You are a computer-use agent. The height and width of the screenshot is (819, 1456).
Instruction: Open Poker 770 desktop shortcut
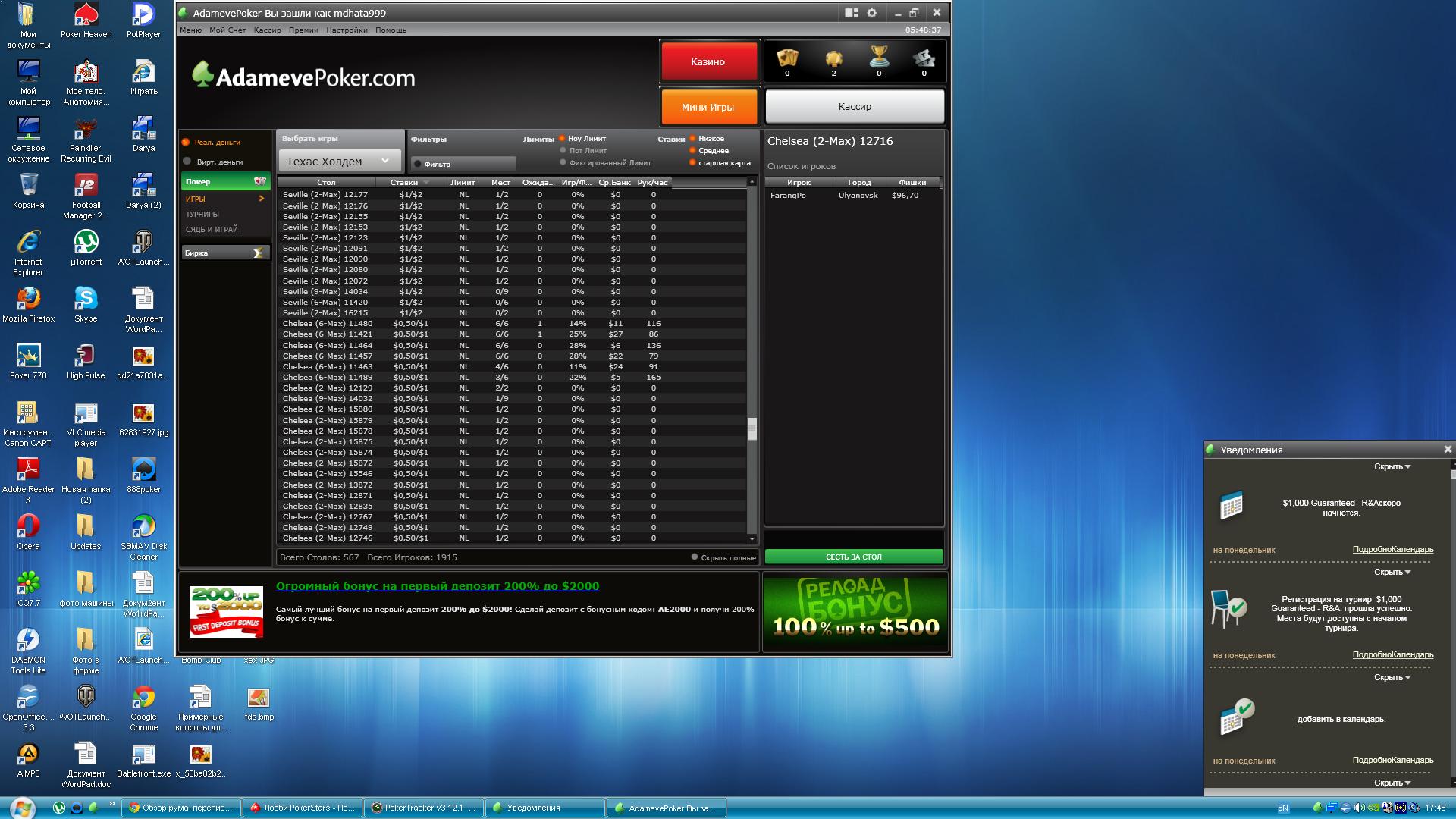(28, 362)
